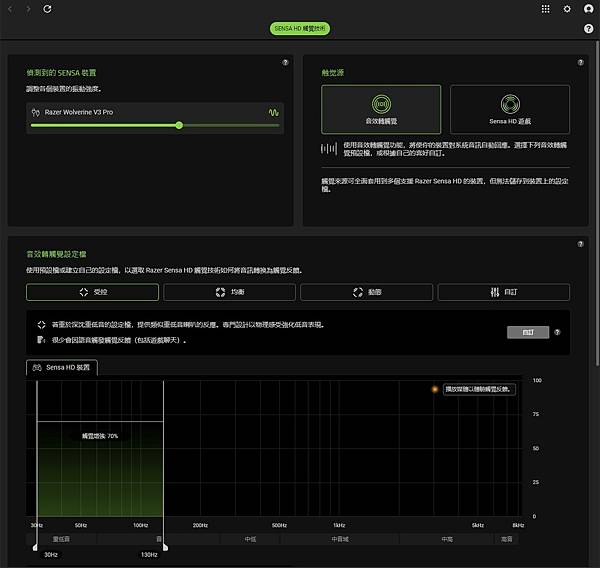Click the help icon in haptic source panel
The height and width of the screenshot is (568, 600).
click(580, 62)
